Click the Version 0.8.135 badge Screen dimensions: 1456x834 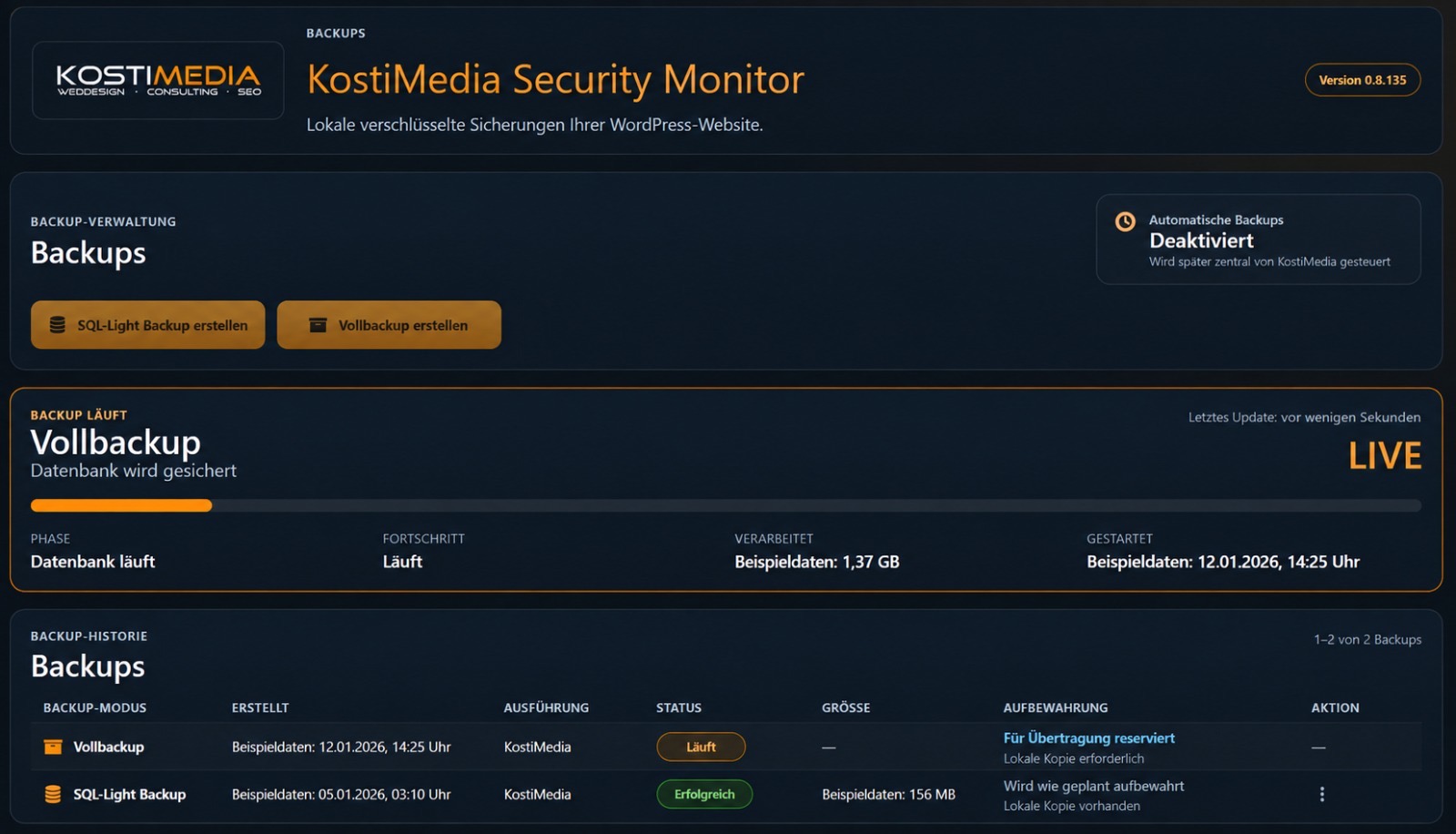point(1362,80)
